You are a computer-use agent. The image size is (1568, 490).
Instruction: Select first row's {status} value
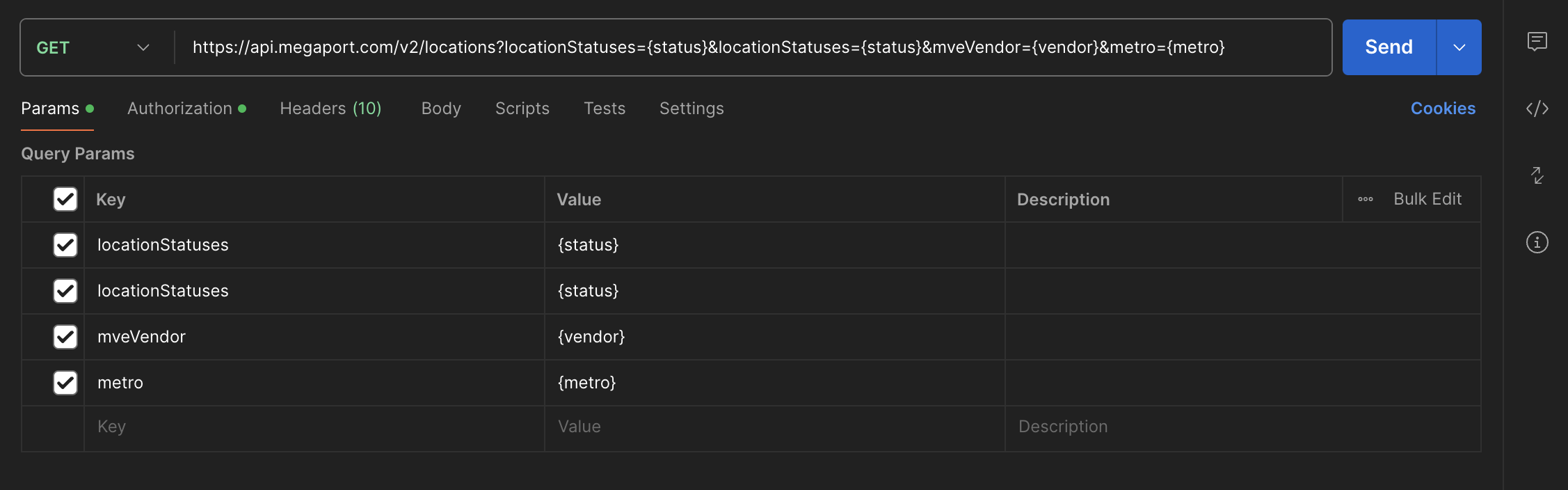[x=775, y=245]
